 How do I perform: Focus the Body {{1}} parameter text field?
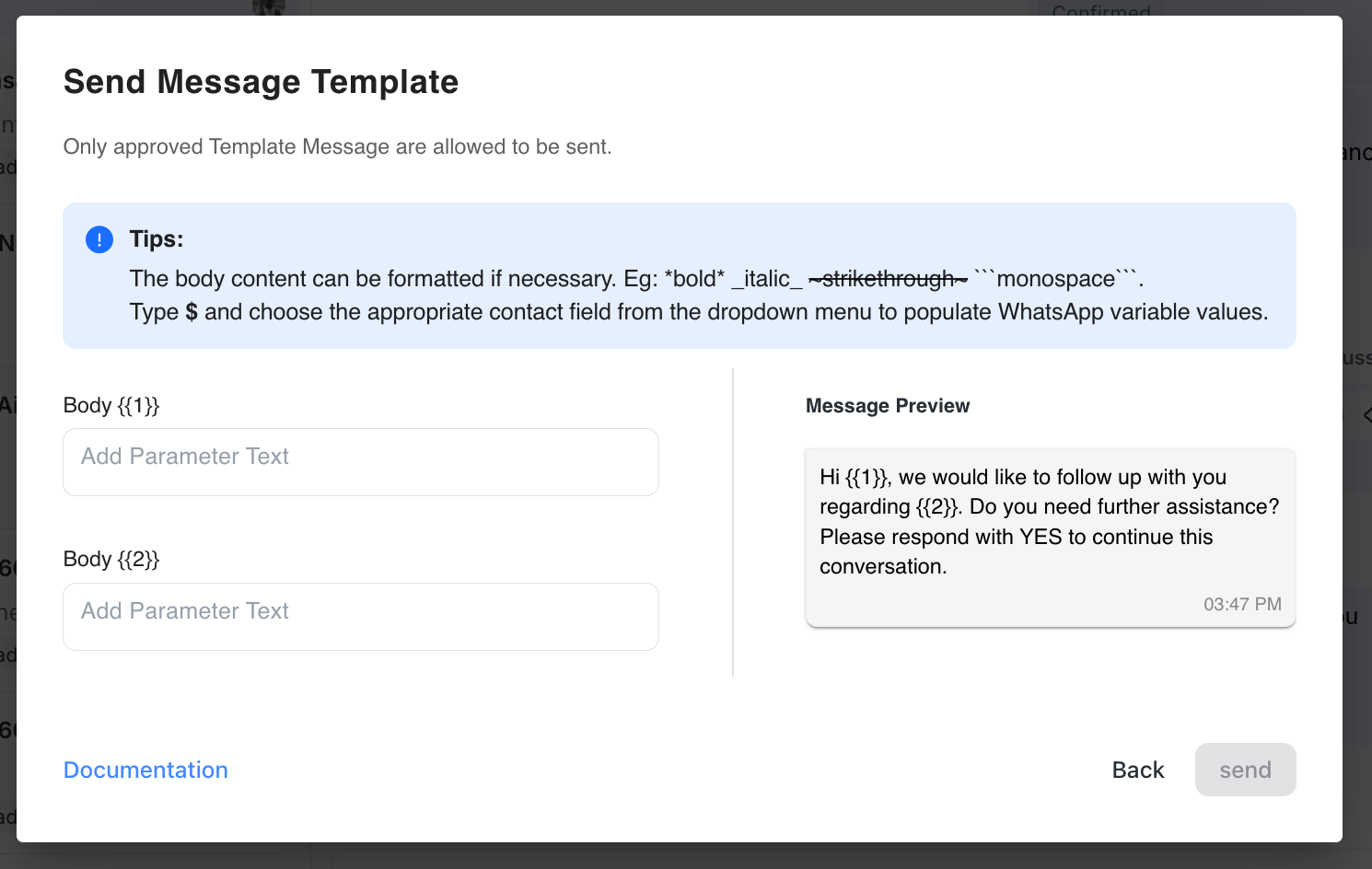(x=360, y=462)
